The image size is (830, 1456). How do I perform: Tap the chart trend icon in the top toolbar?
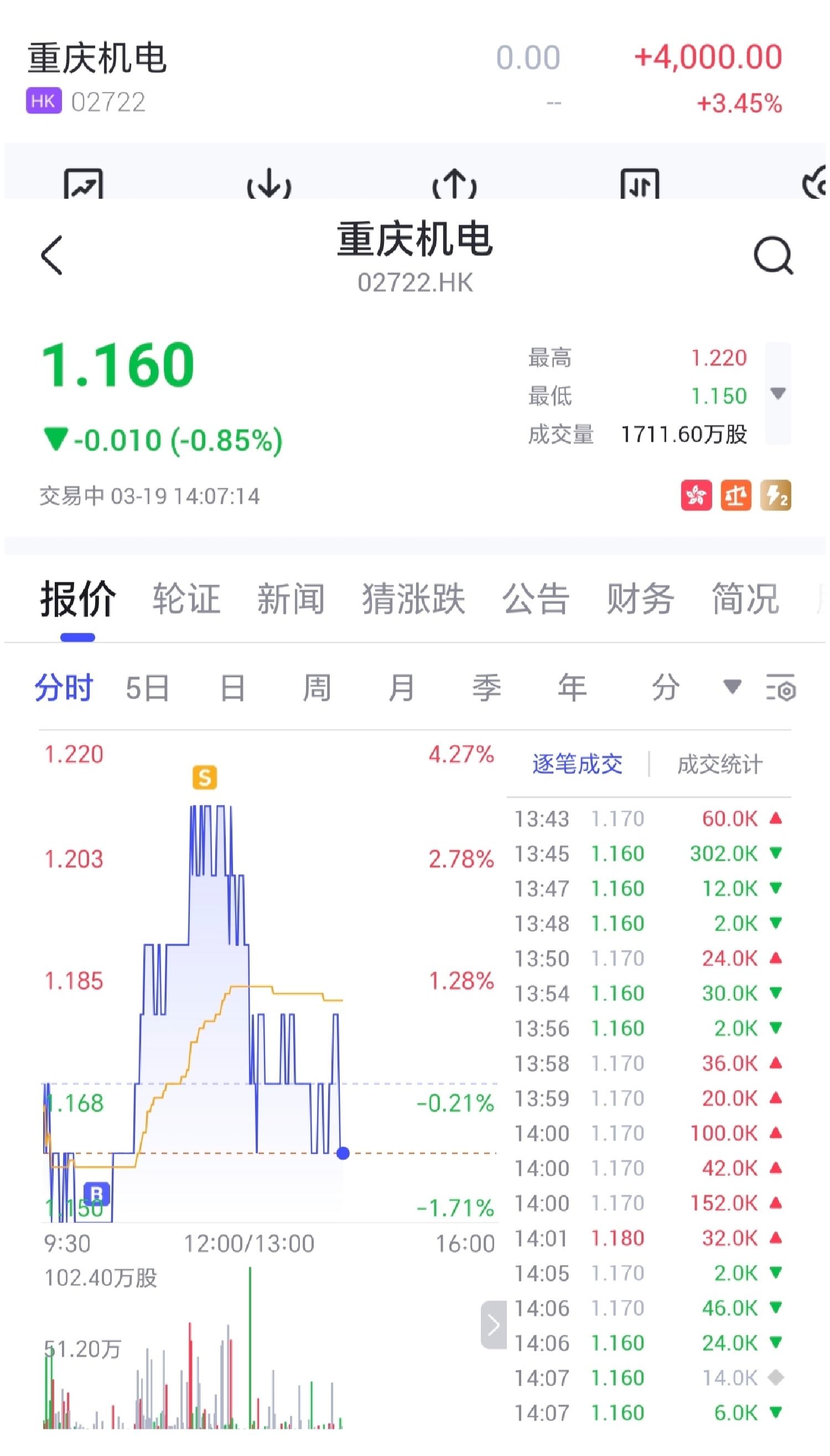pyautogui.click(x=83, y=184)
